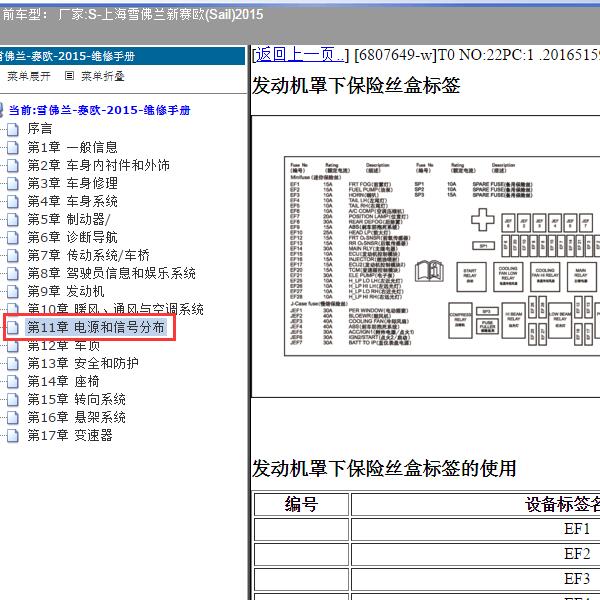Open 第6章 诊断导航
This screenshot has width=600, height=600.
pos(73,237)
